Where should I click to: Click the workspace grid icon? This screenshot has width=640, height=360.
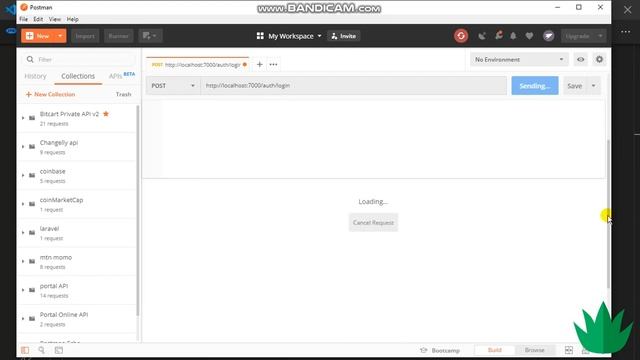point(260,36)
